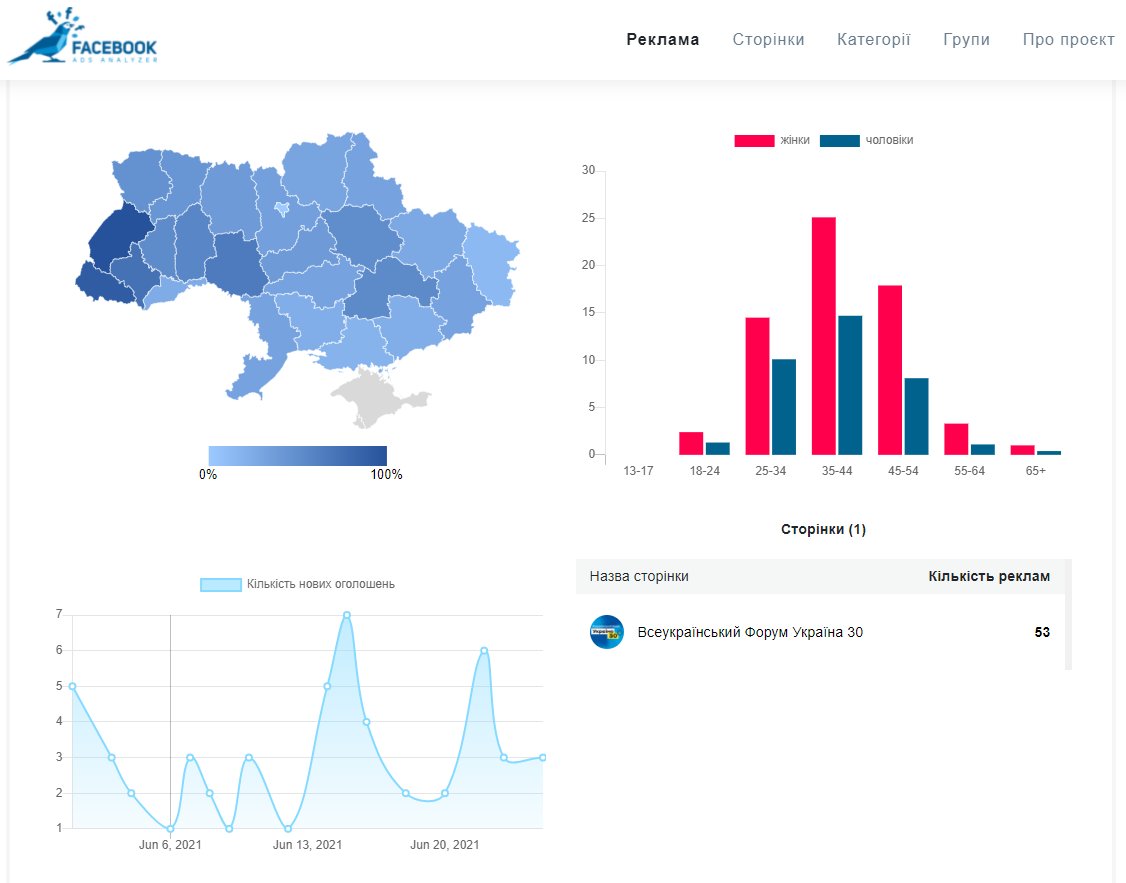
Task: Click the first data point at value 5
Action: tap(72, 686)
